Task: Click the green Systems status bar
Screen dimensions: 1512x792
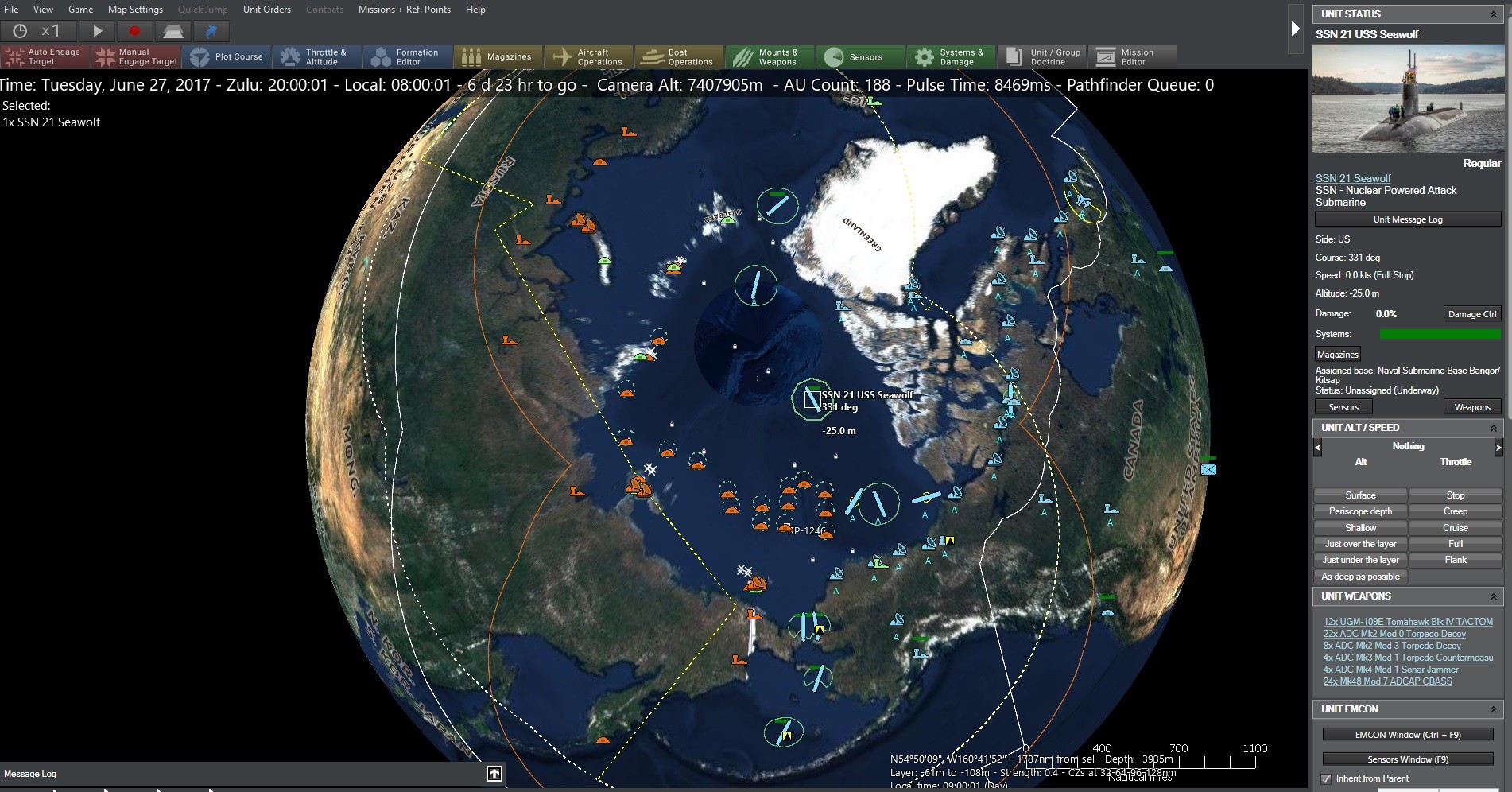Action: point(1440,334)
